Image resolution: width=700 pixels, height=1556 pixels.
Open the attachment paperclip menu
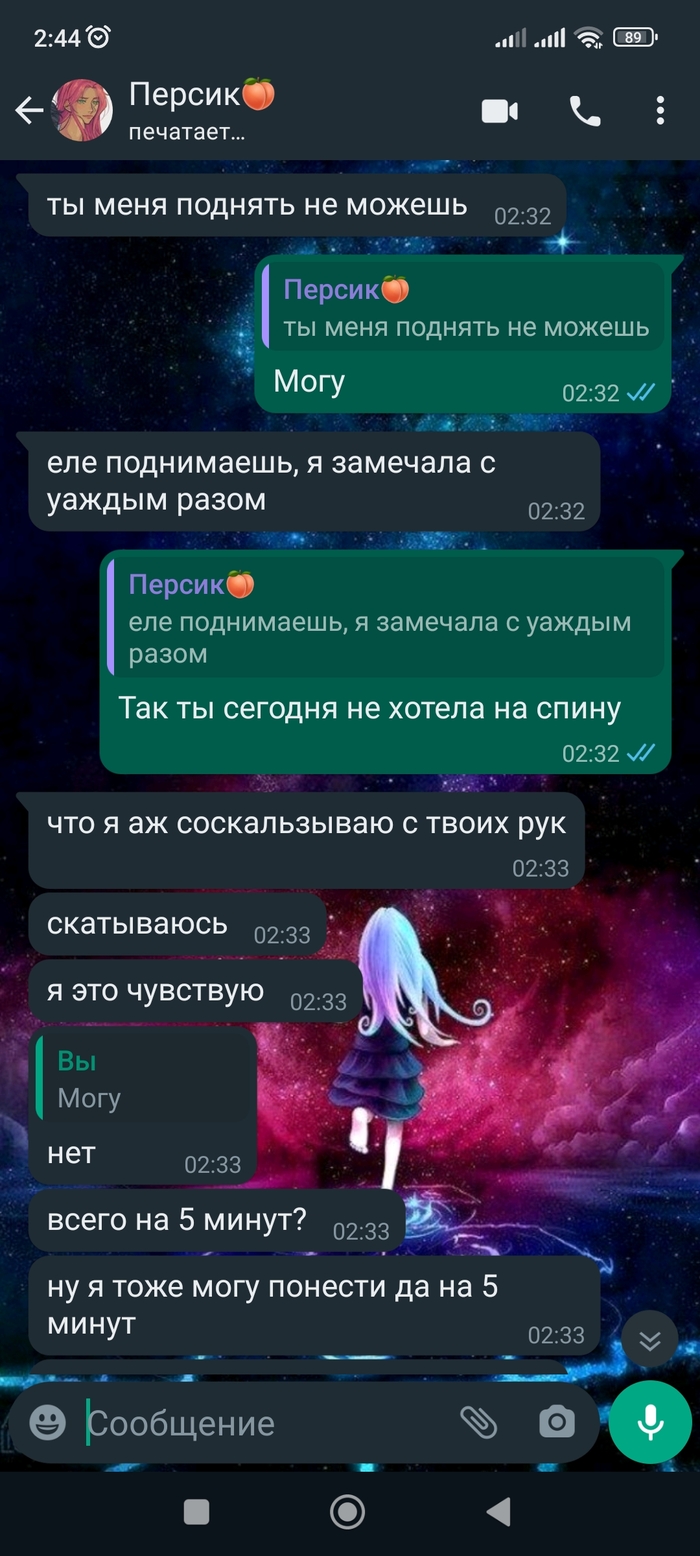click(x=478, y=1422)
